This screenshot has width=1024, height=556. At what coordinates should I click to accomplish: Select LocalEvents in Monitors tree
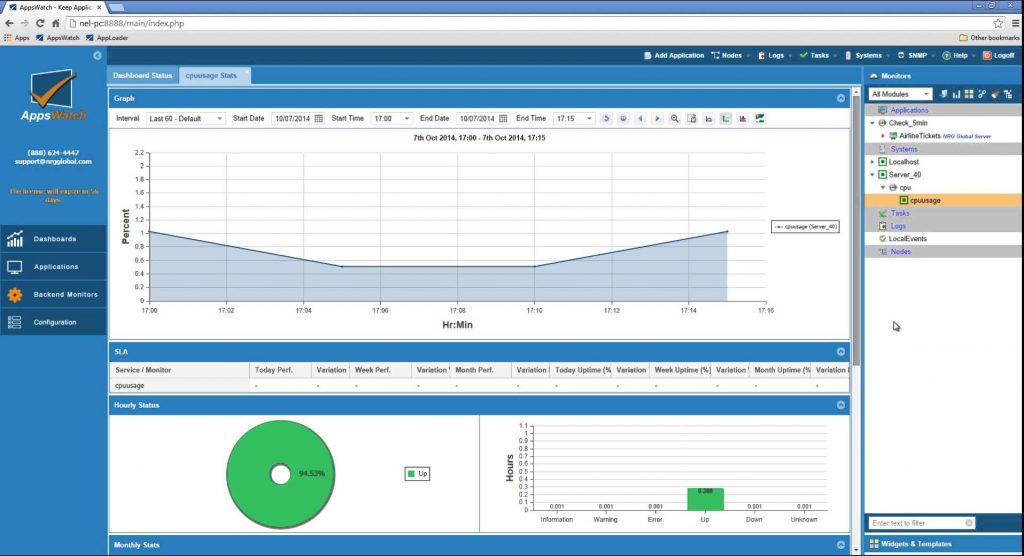907,238
